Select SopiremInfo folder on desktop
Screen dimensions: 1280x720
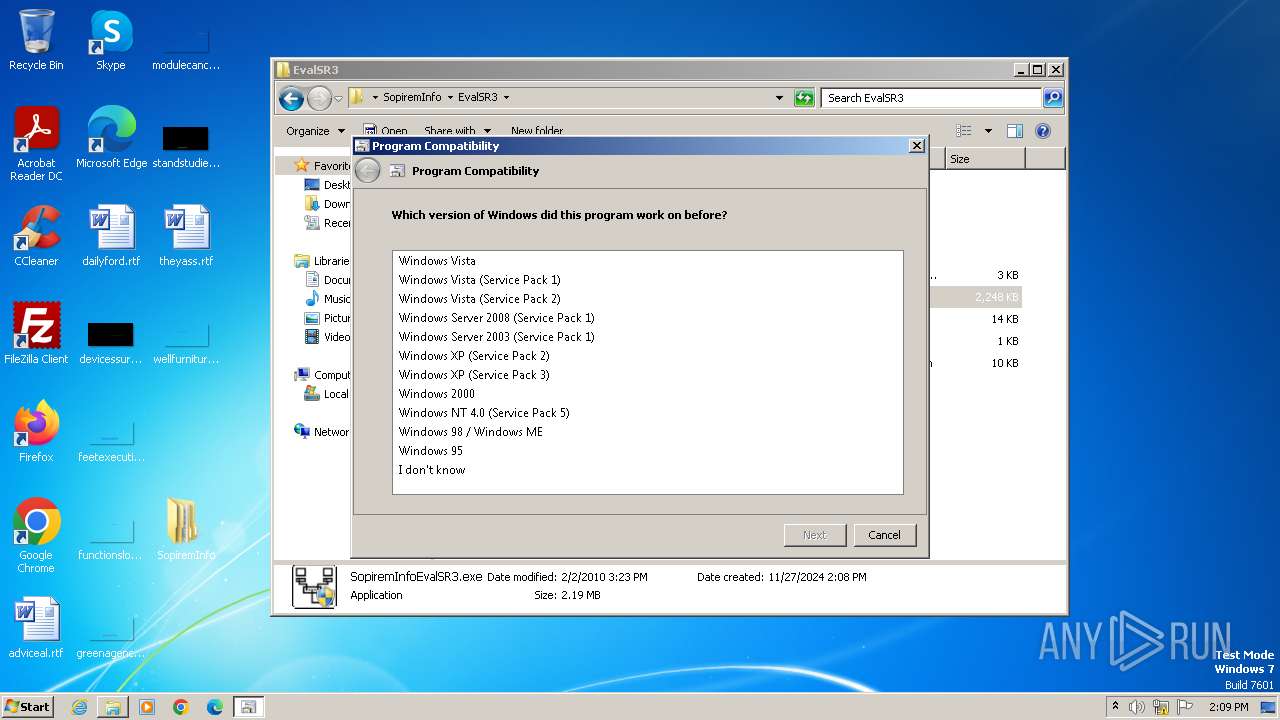(x=186, y=530)
